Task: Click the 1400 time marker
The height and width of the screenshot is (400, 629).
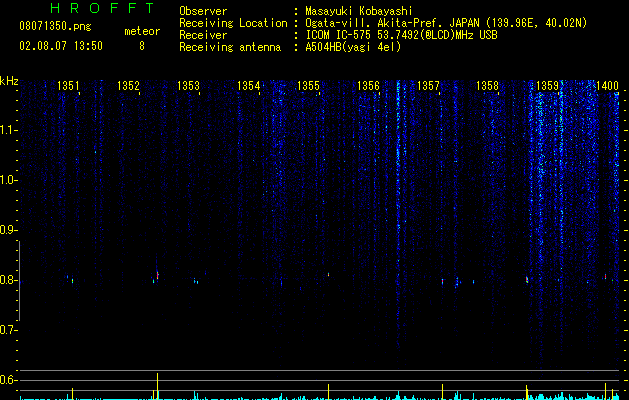Action: click(607, 86)
